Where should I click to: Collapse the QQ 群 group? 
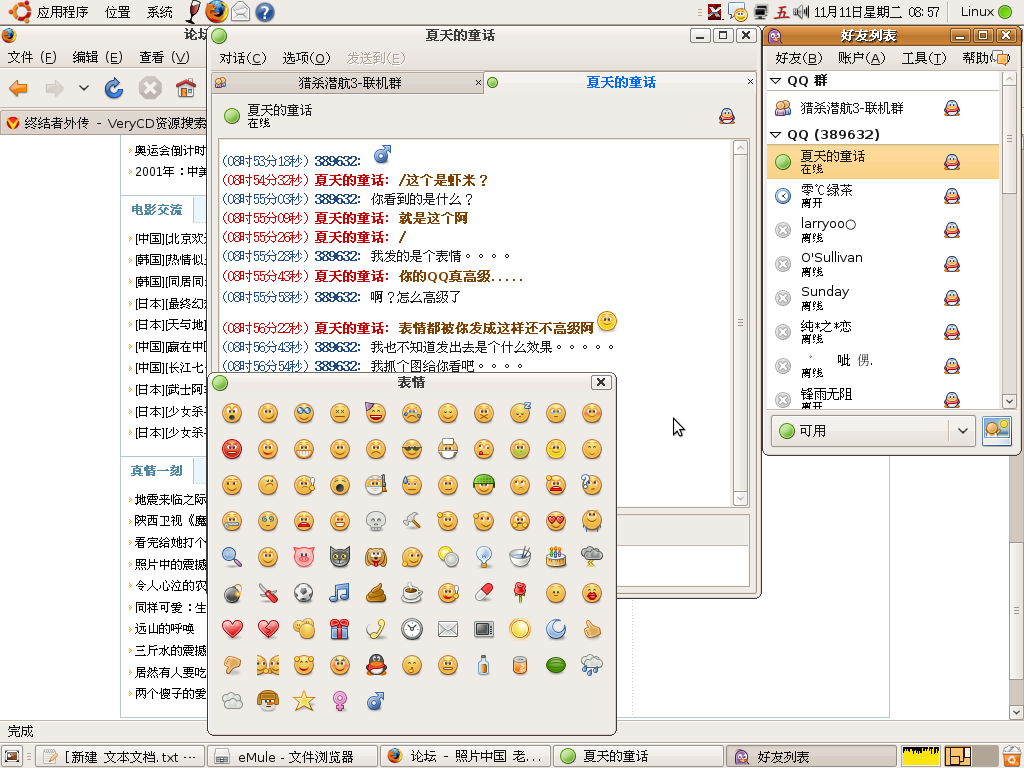coord(776,80)
